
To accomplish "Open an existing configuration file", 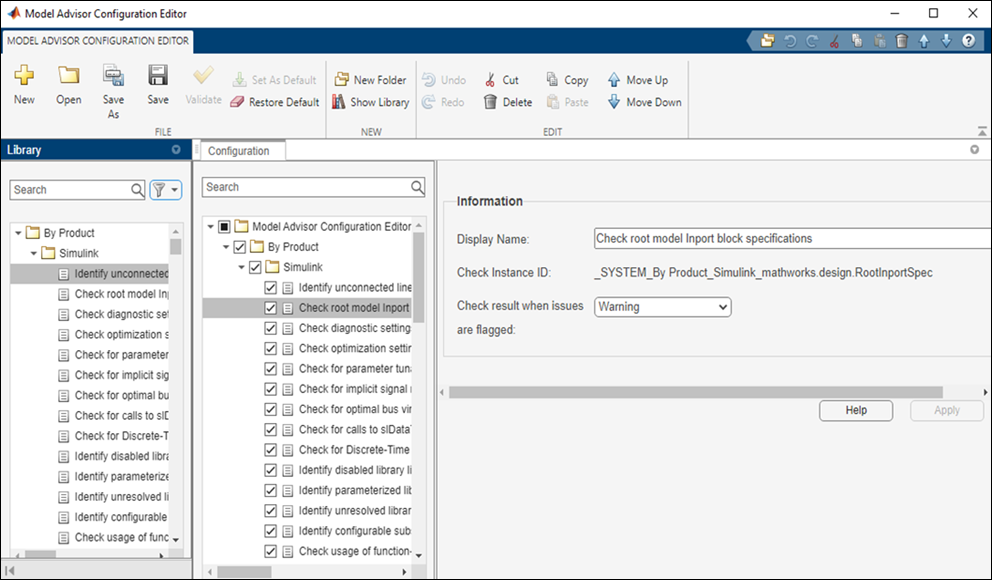I will (x=67, y=86).
